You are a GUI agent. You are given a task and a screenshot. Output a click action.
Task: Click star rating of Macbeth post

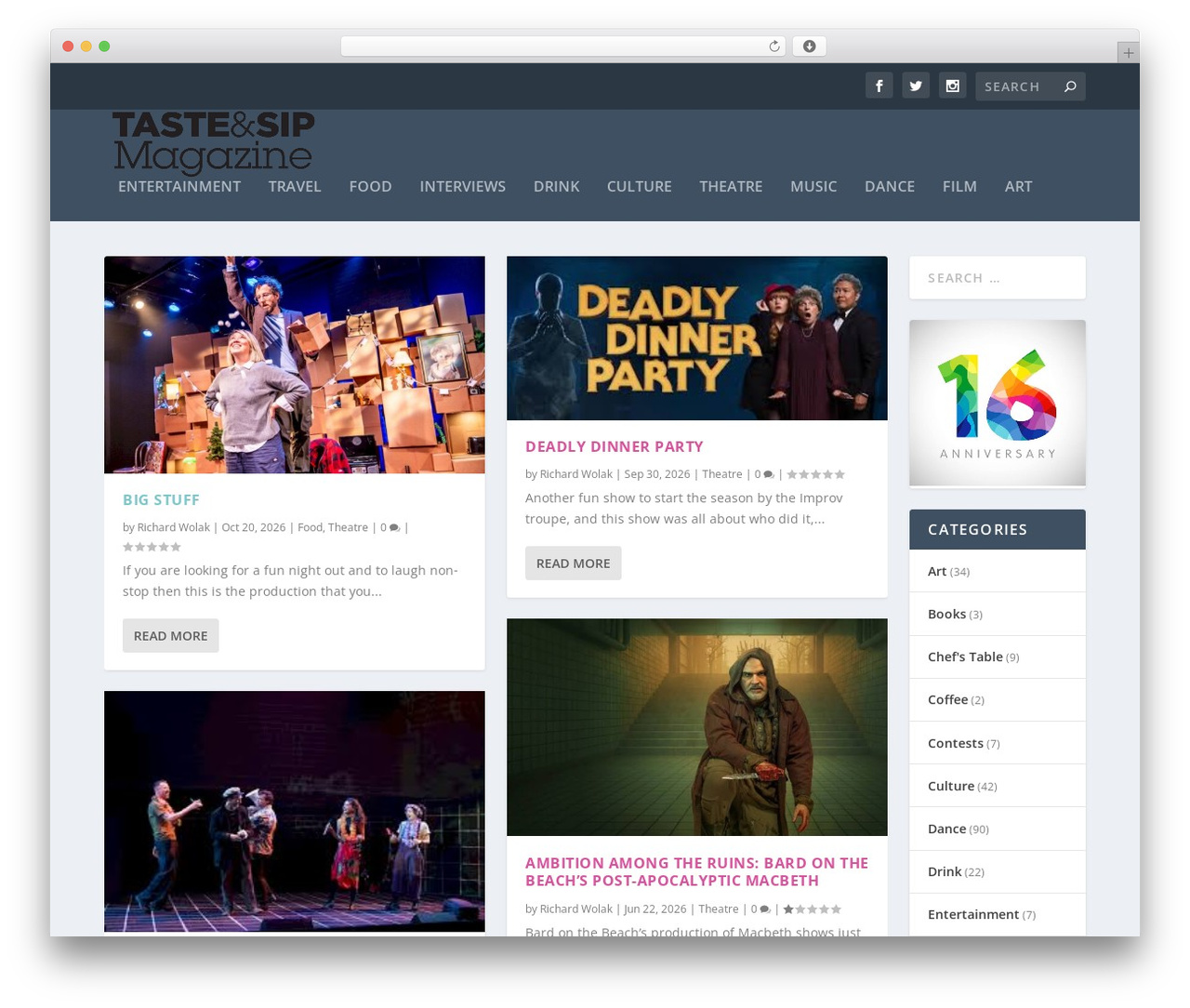(x=812, y=909)
